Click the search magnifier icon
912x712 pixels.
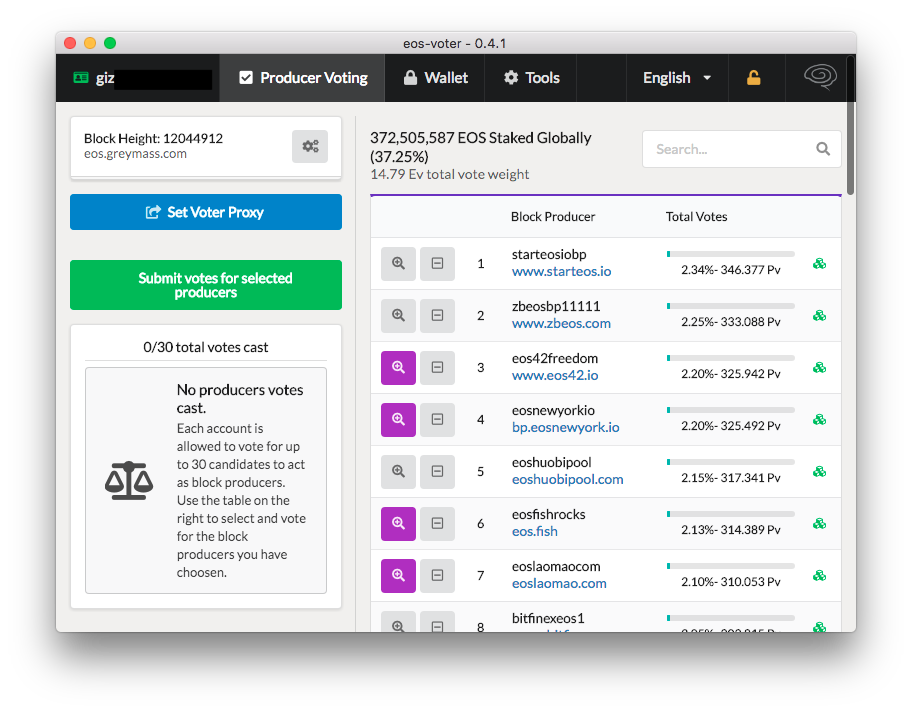tap(822, 149)
